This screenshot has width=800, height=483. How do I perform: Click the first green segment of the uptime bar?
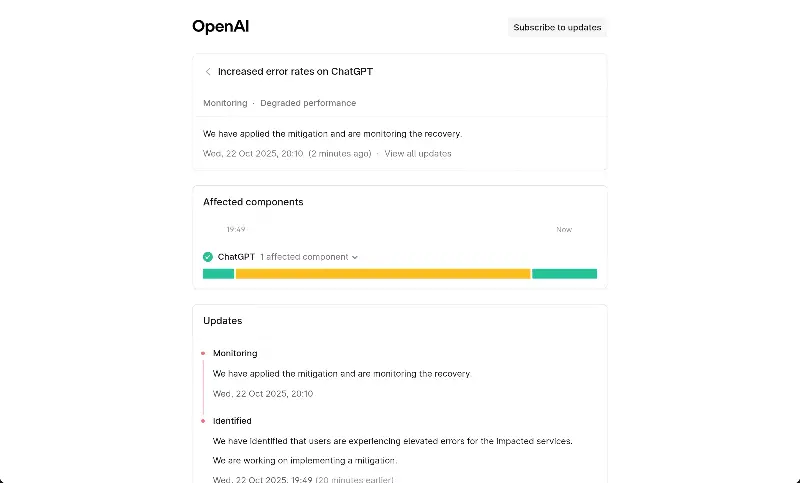[218, 273]
